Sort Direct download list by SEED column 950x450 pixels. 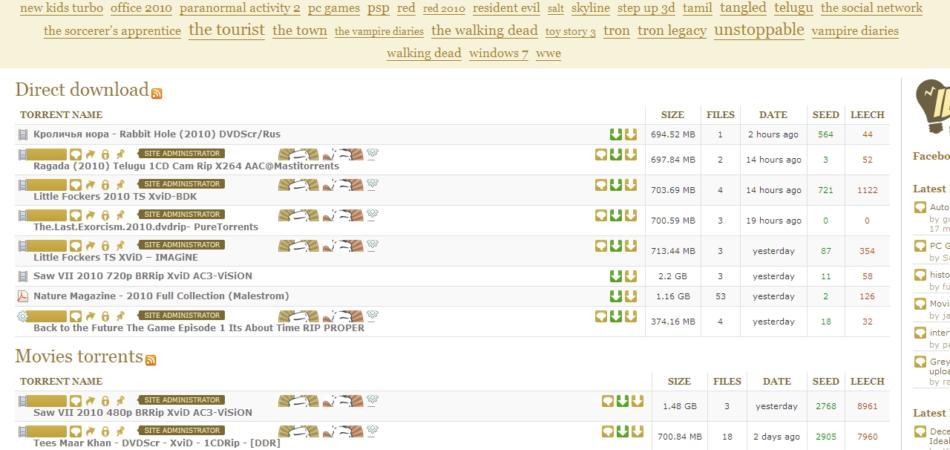tap(826, 114)
